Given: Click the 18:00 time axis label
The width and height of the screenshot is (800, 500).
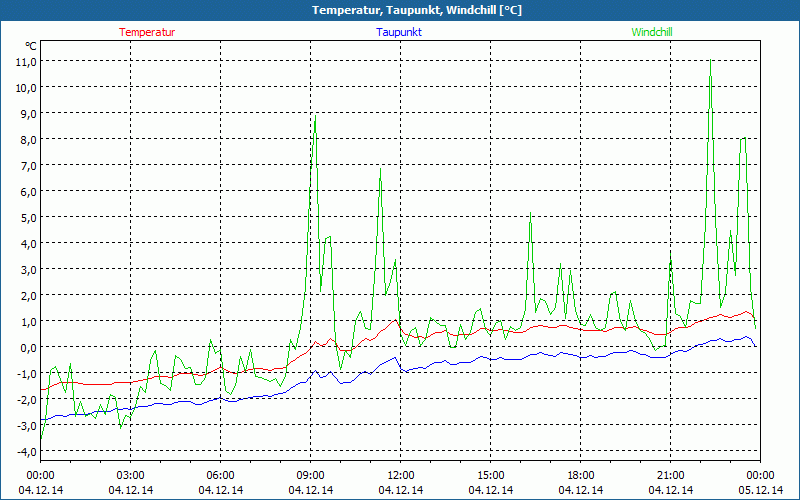Looking at the screenshot, I should pos(581,475).
